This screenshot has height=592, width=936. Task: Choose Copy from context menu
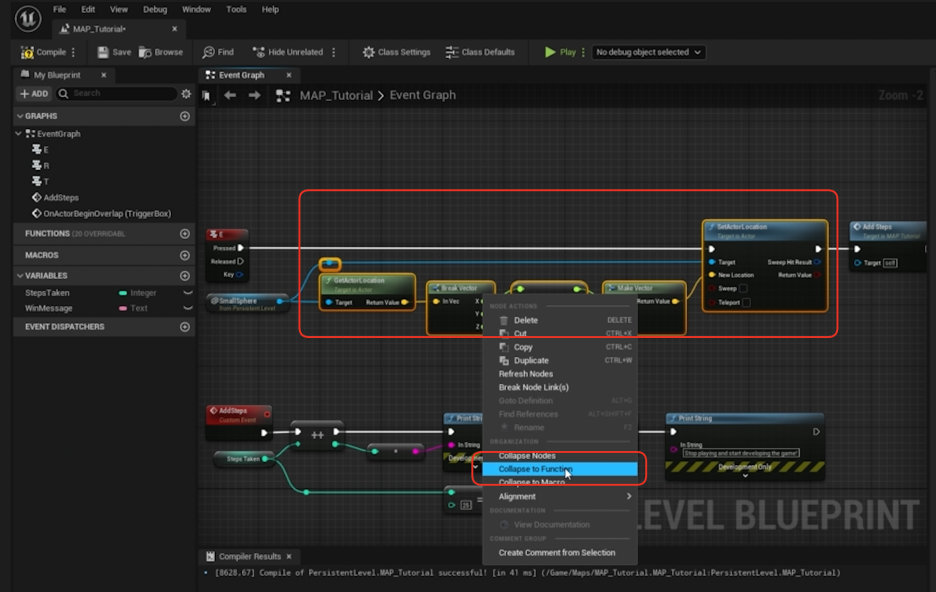[561, 347]
